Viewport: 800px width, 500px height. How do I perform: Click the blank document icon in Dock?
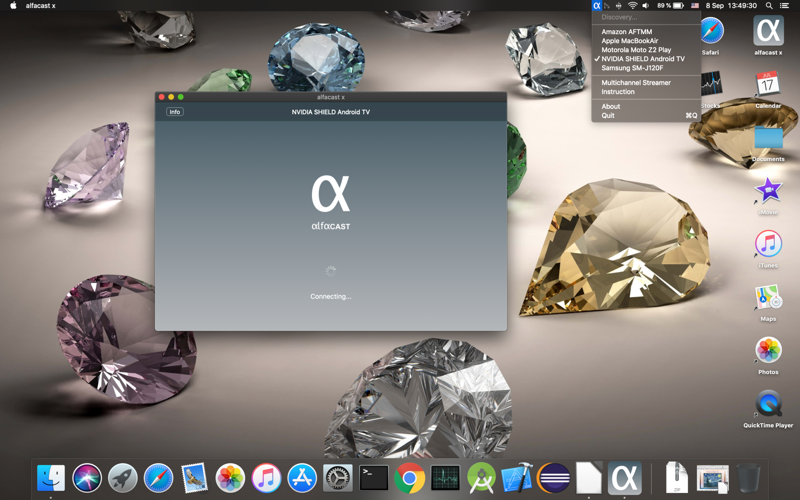589,478
